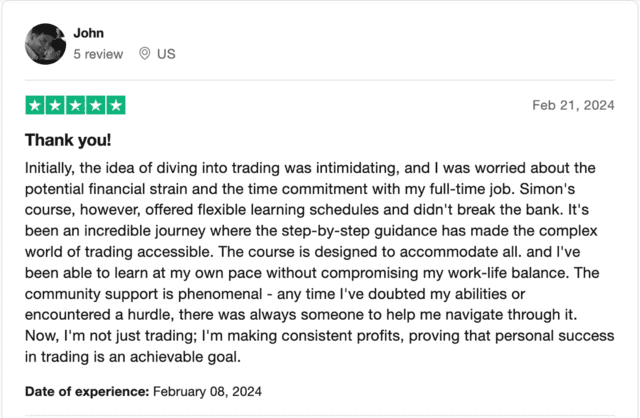
Task: Click the second green rating star
Action: [55, 105]
